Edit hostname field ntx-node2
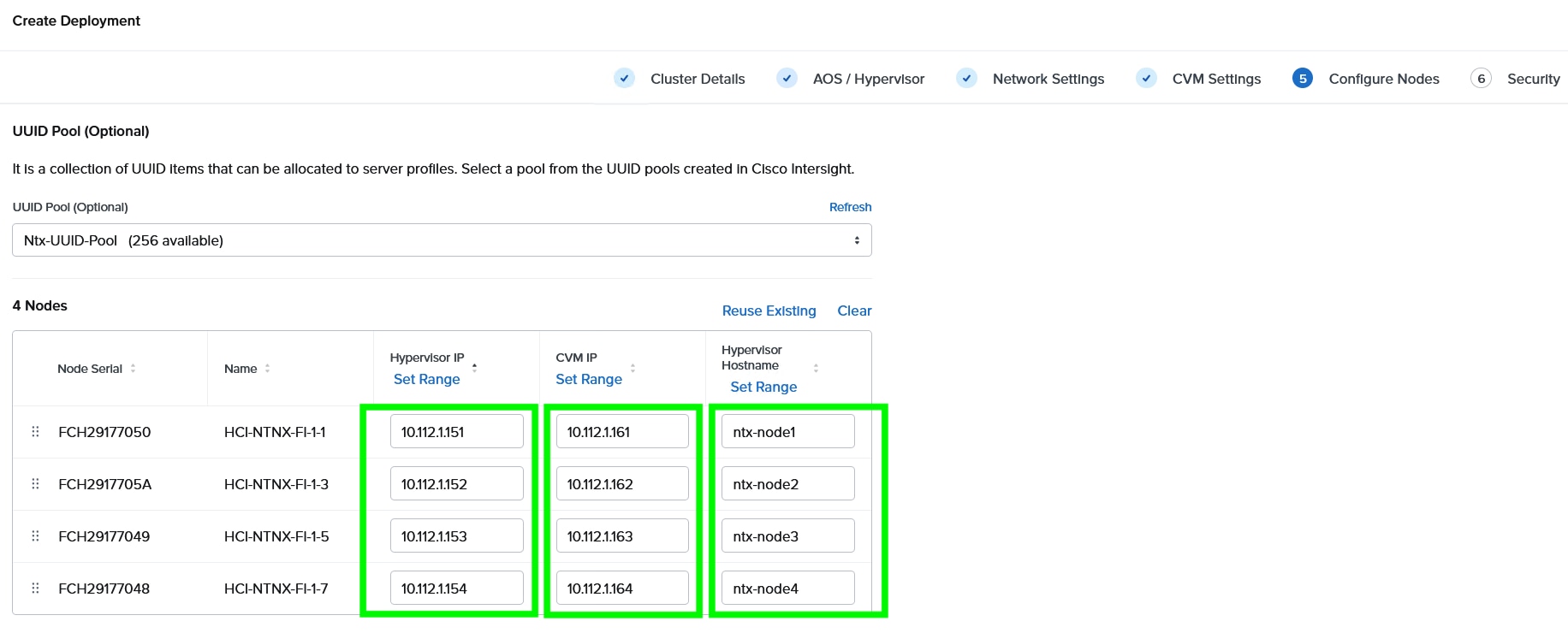Screen dimensions: 1568x639 coord(788,484)
